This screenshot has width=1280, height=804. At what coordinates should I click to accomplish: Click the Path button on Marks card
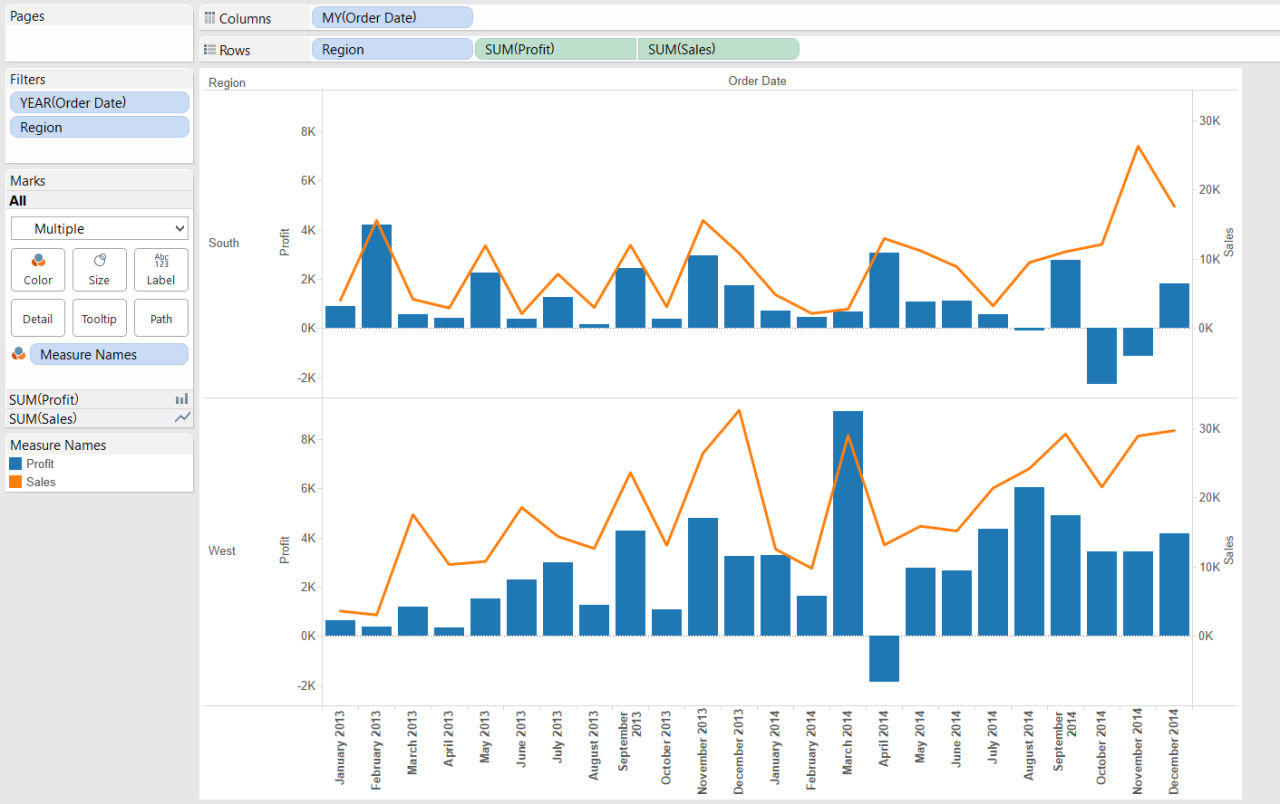[x=161, y=318]
